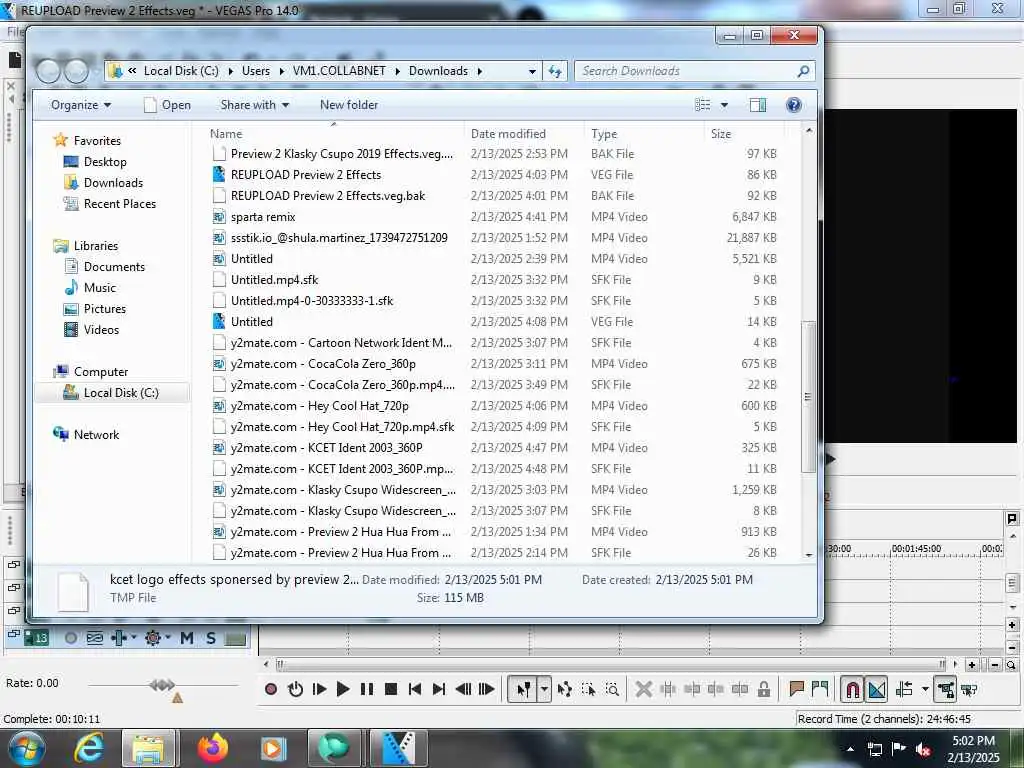
Task: Expand the arrow after Downloads in breadcrumb
Action: (x=479, y=71)
